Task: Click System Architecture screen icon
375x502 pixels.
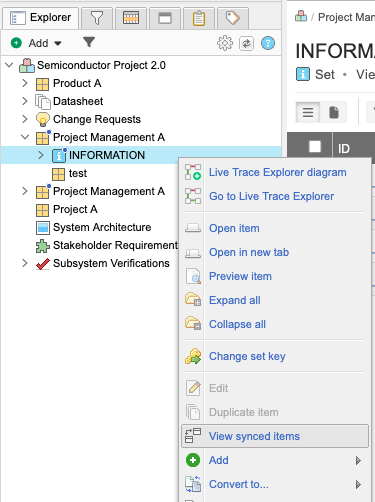Action: (43, 228)
